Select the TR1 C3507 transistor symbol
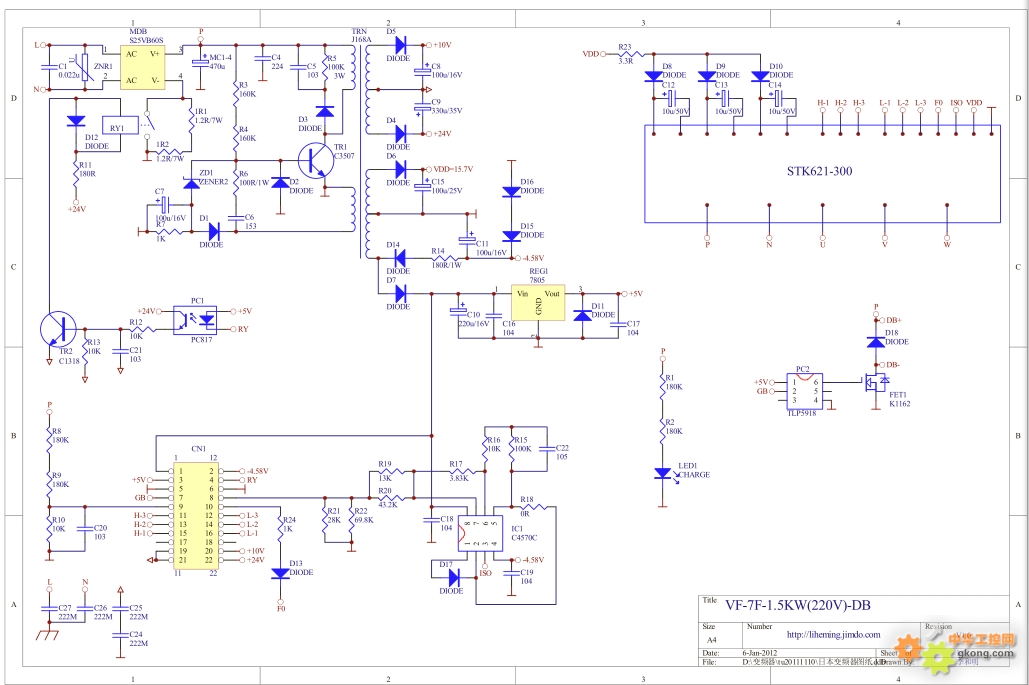This screenshot has width=1029, height=685. point(316,160)
